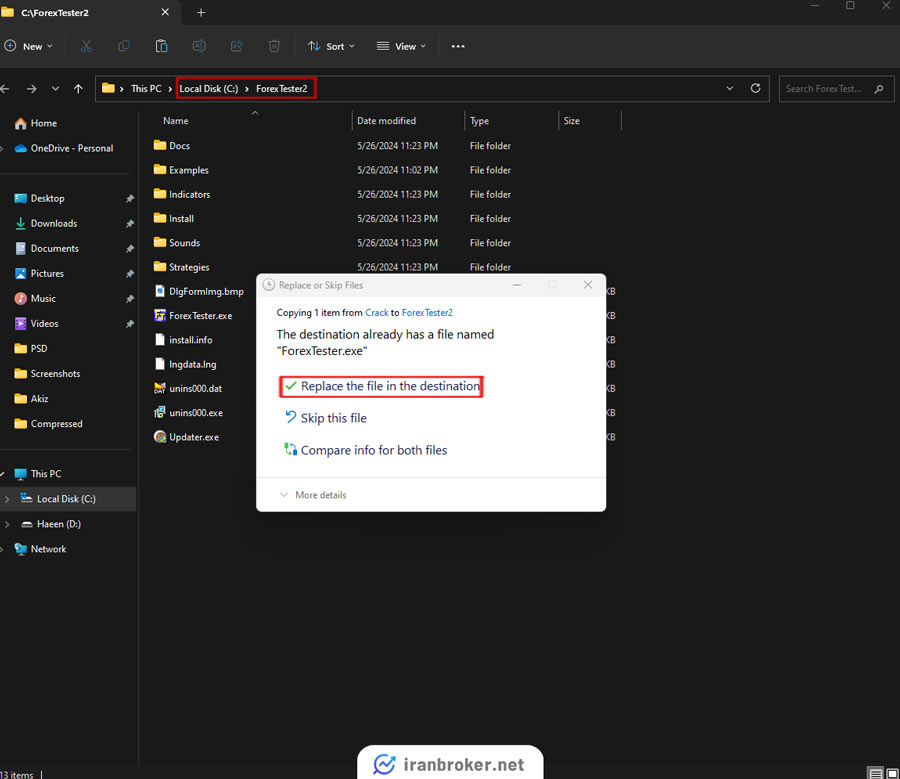Click the Paste clipboard icon
Screen dimensions: 900x779
click(161, 46)
